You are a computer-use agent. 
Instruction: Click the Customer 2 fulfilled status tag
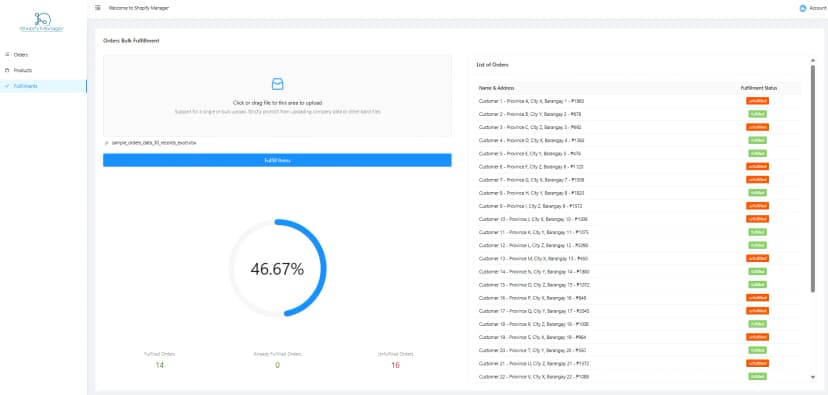(757, 114)
